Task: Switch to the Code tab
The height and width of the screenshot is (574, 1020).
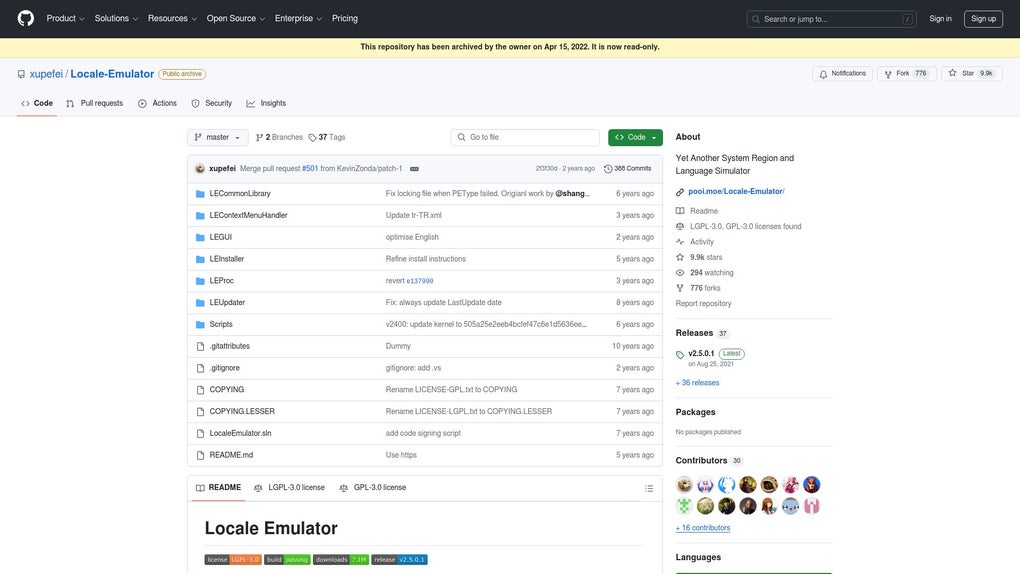Action: (x=37, y=103)
